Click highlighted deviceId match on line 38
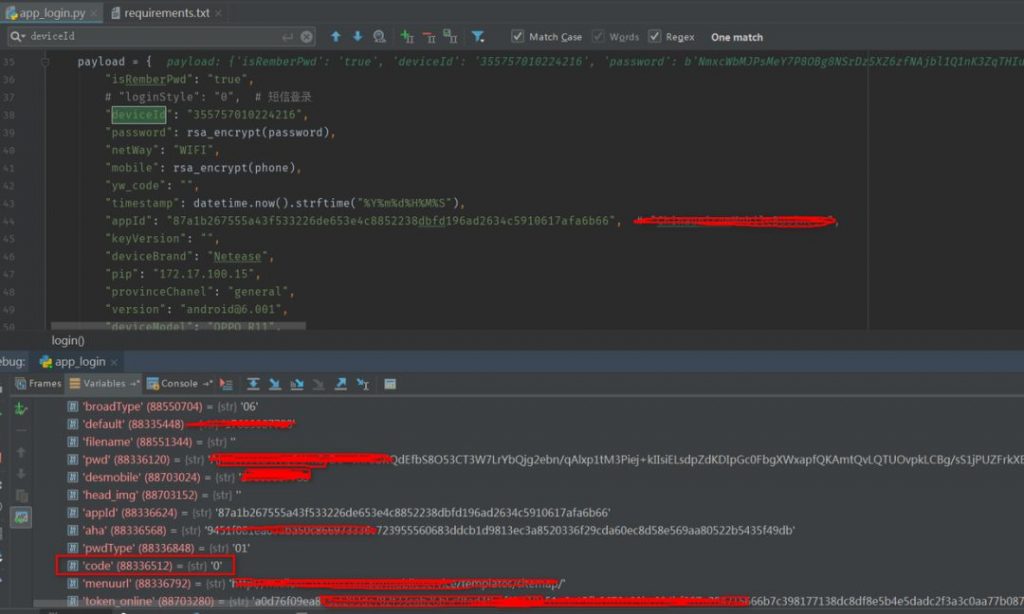The height and width of the screenshot is (614, 1024). tap(138, 115)
